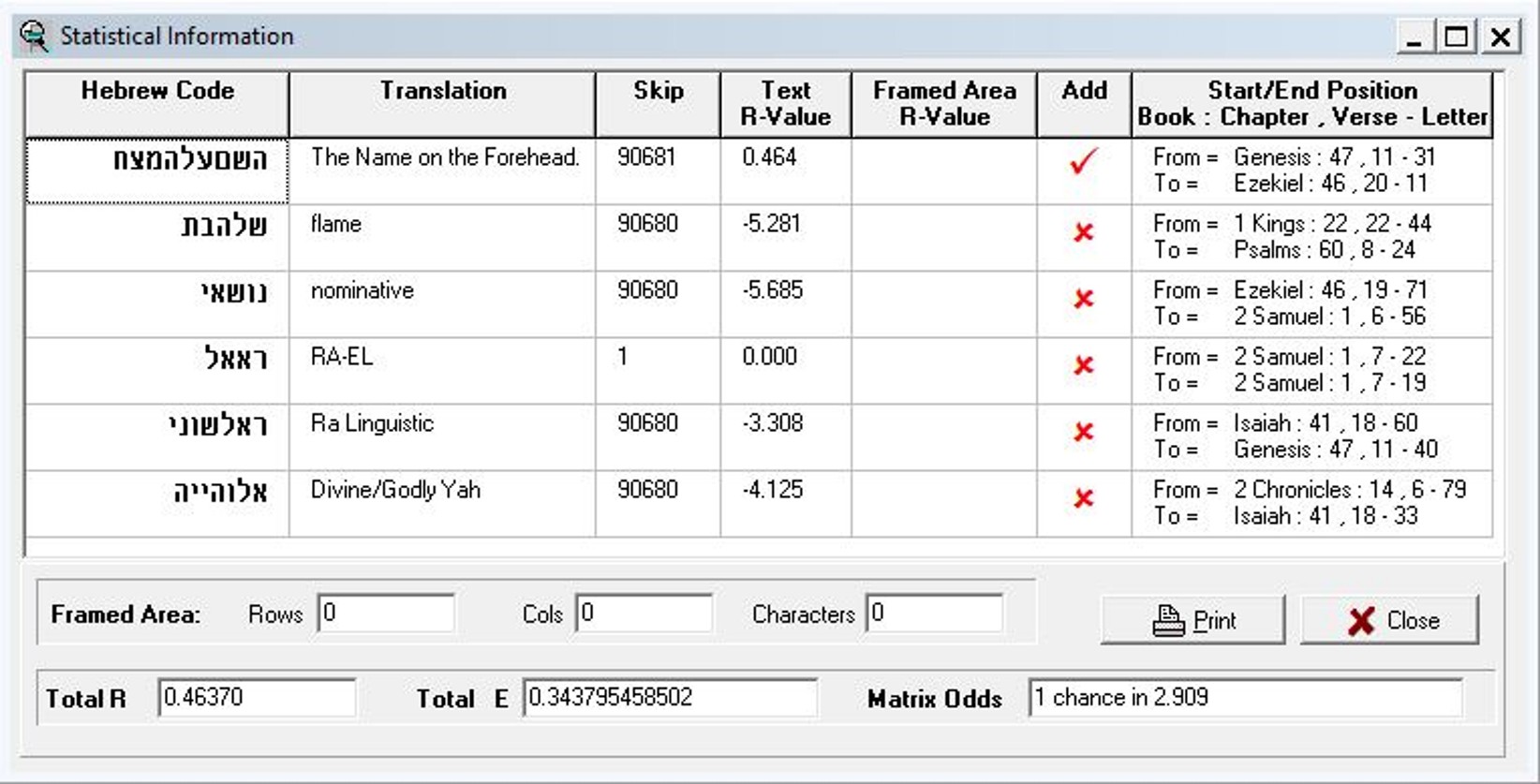
Task: Select the Hebrew code cell in the RA-EL row
Action: tap(157, 371)
